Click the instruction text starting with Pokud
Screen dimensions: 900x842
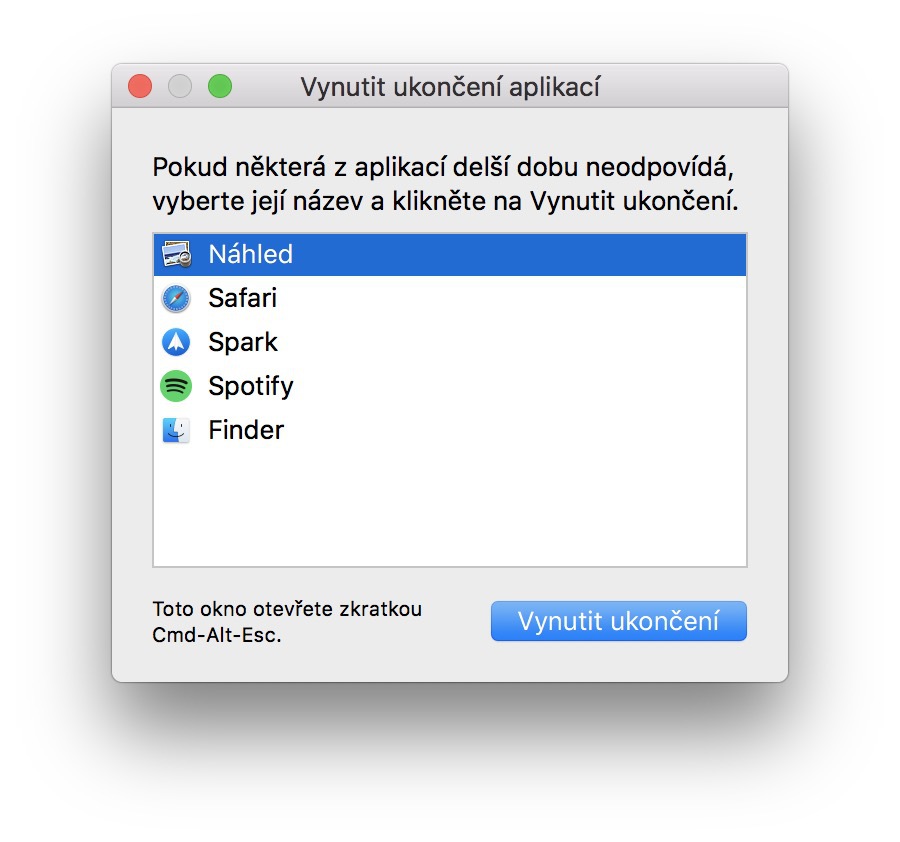(450, 165)
